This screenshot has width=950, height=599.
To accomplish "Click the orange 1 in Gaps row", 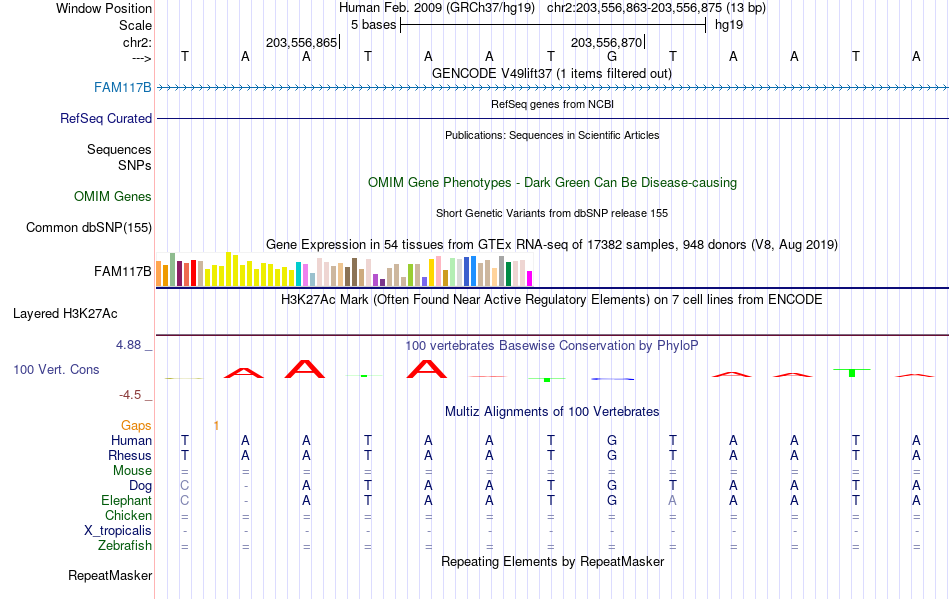I will (x=216, y=426).
